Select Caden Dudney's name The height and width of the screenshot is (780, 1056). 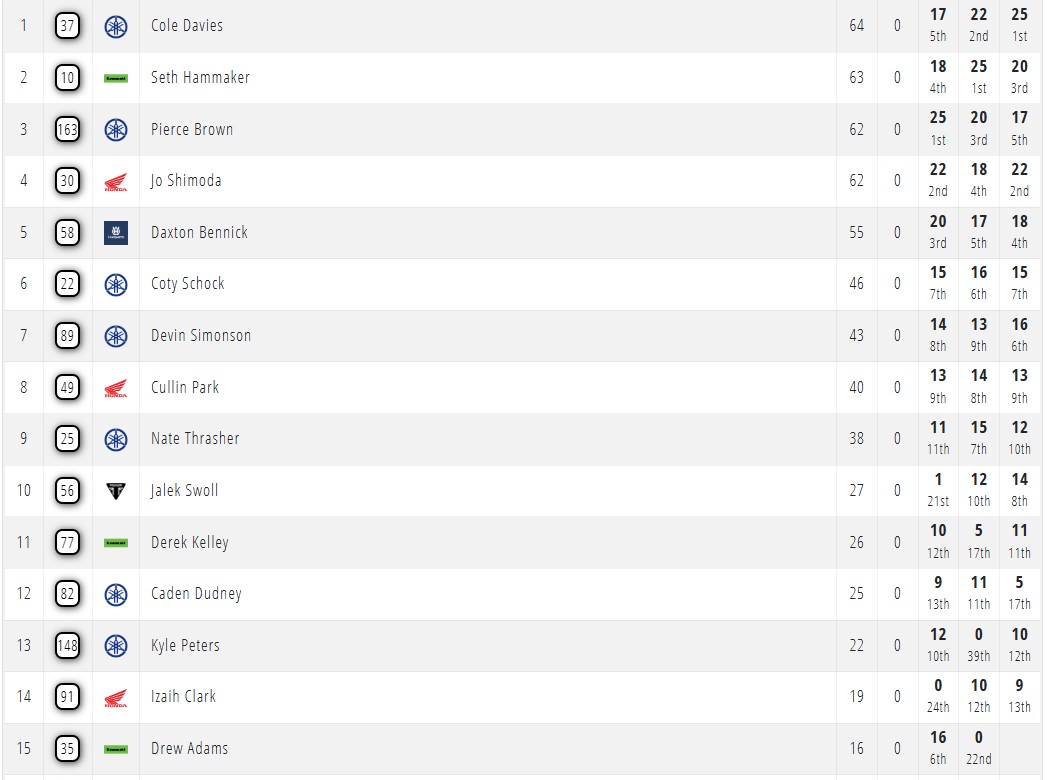click(196, 594)
